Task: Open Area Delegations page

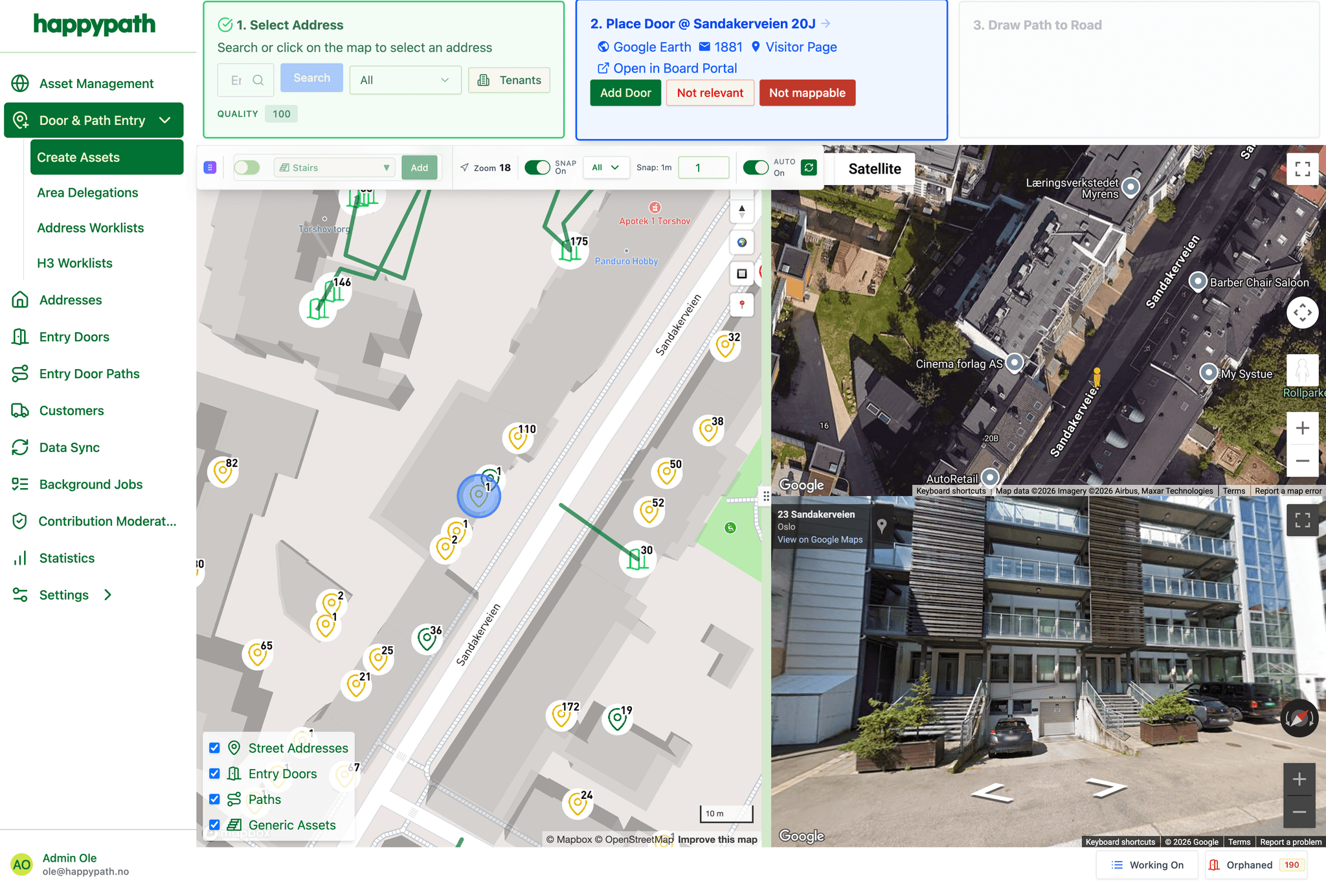Action: coord(87,193)
